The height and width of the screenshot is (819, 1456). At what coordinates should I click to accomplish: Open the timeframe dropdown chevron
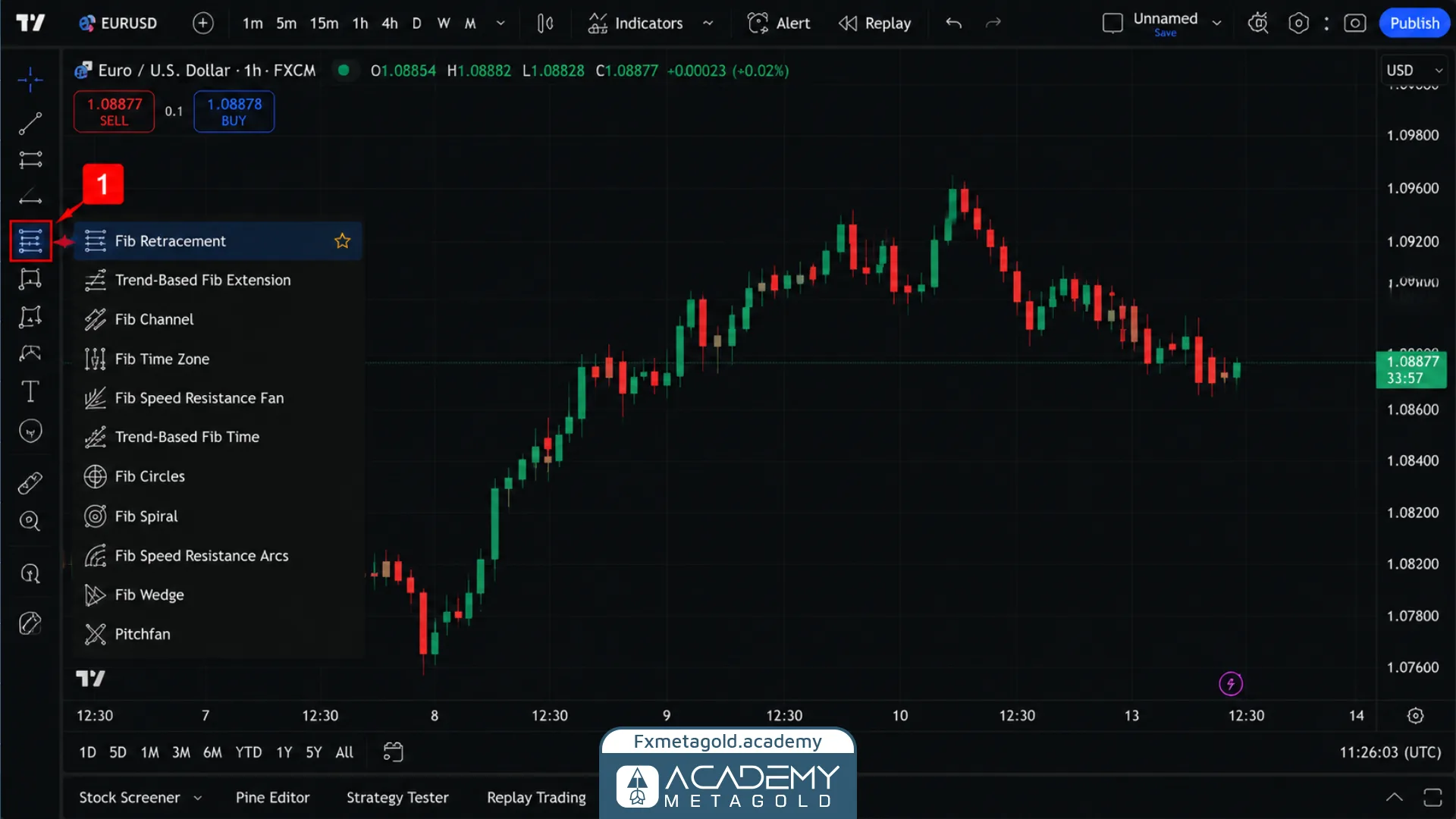click(x=500, y=24)
